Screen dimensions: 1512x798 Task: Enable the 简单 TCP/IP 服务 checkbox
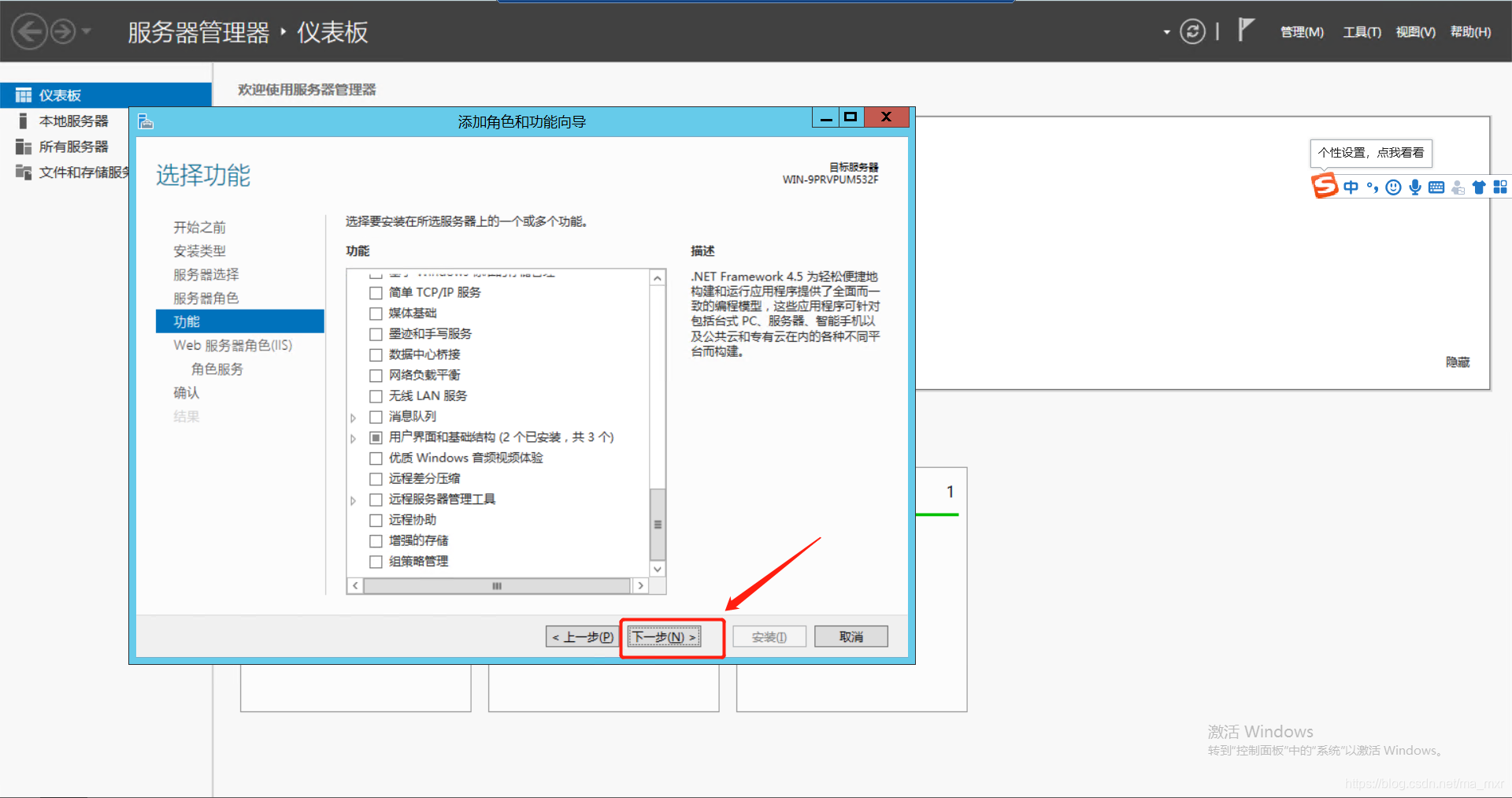(376, 292)
